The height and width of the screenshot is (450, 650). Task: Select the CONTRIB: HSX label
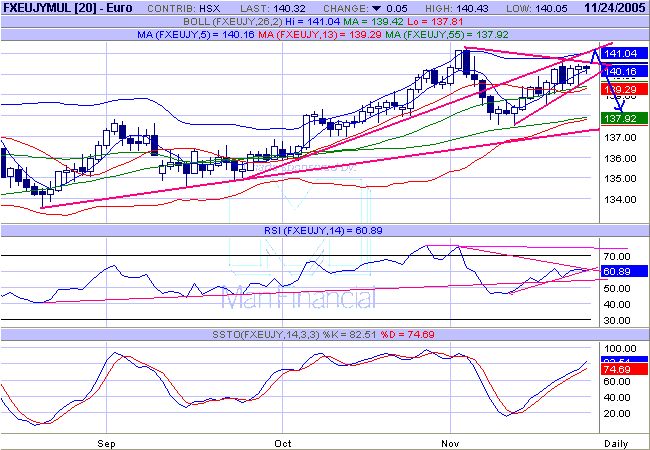click(184, 9)
